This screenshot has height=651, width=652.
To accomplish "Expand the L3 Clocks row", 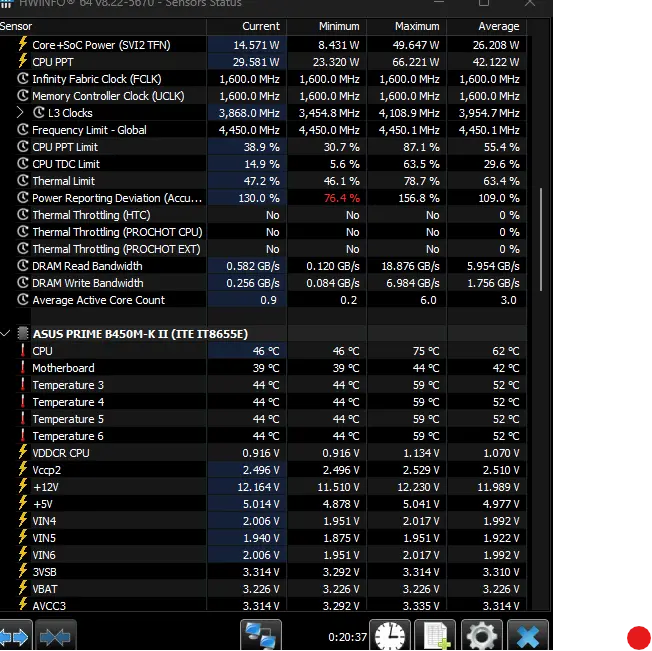I will (x=20, y=113).
